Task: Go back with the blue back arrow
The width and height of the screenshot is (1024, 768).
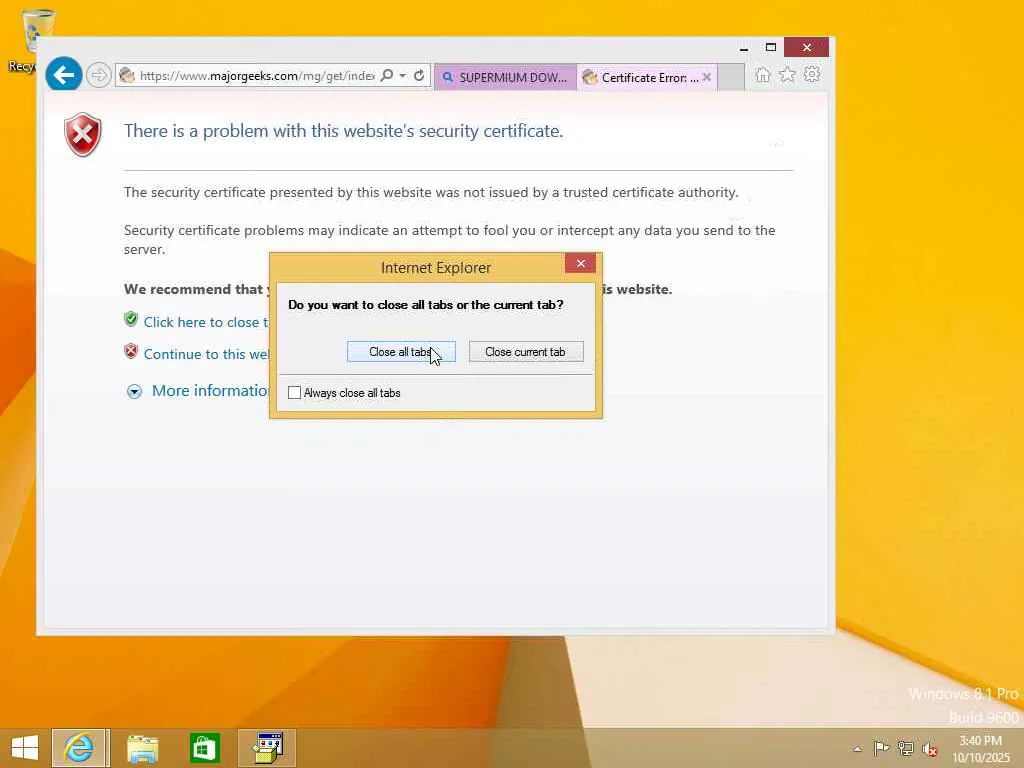Action: 63,75
